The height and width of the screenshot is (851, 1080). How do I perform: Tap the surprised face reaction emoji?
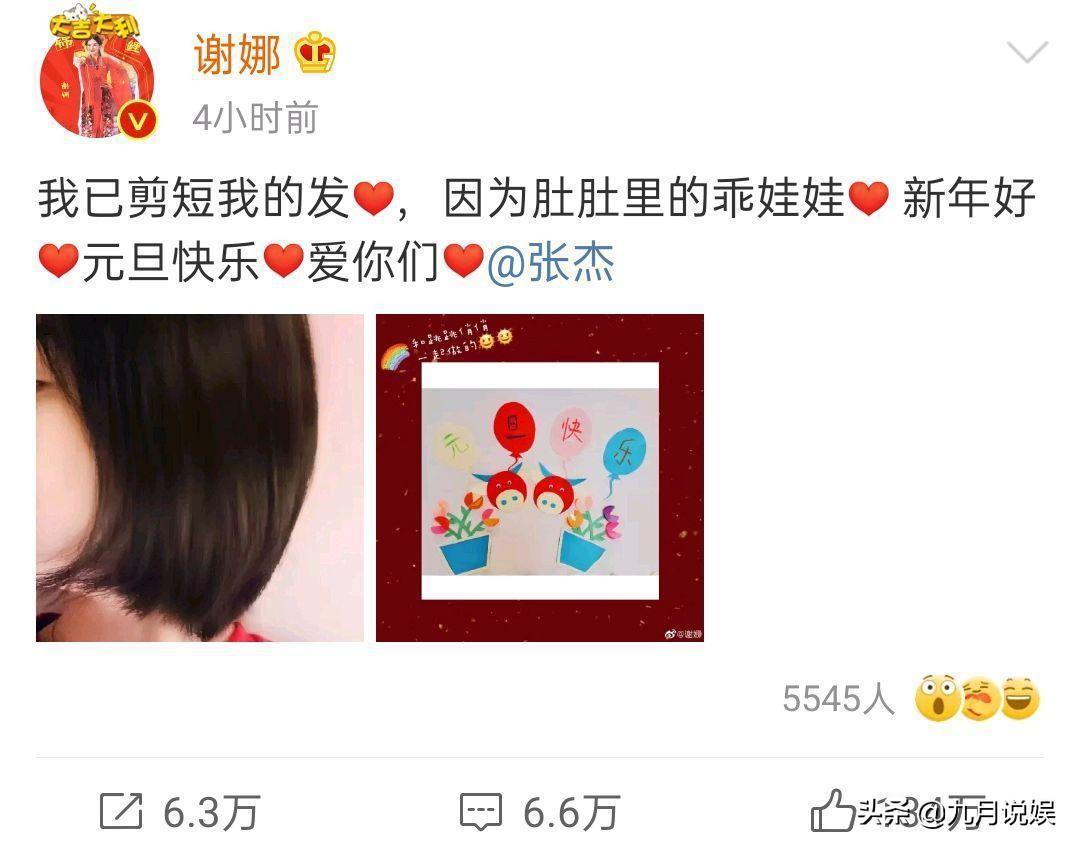click(937, 698)
